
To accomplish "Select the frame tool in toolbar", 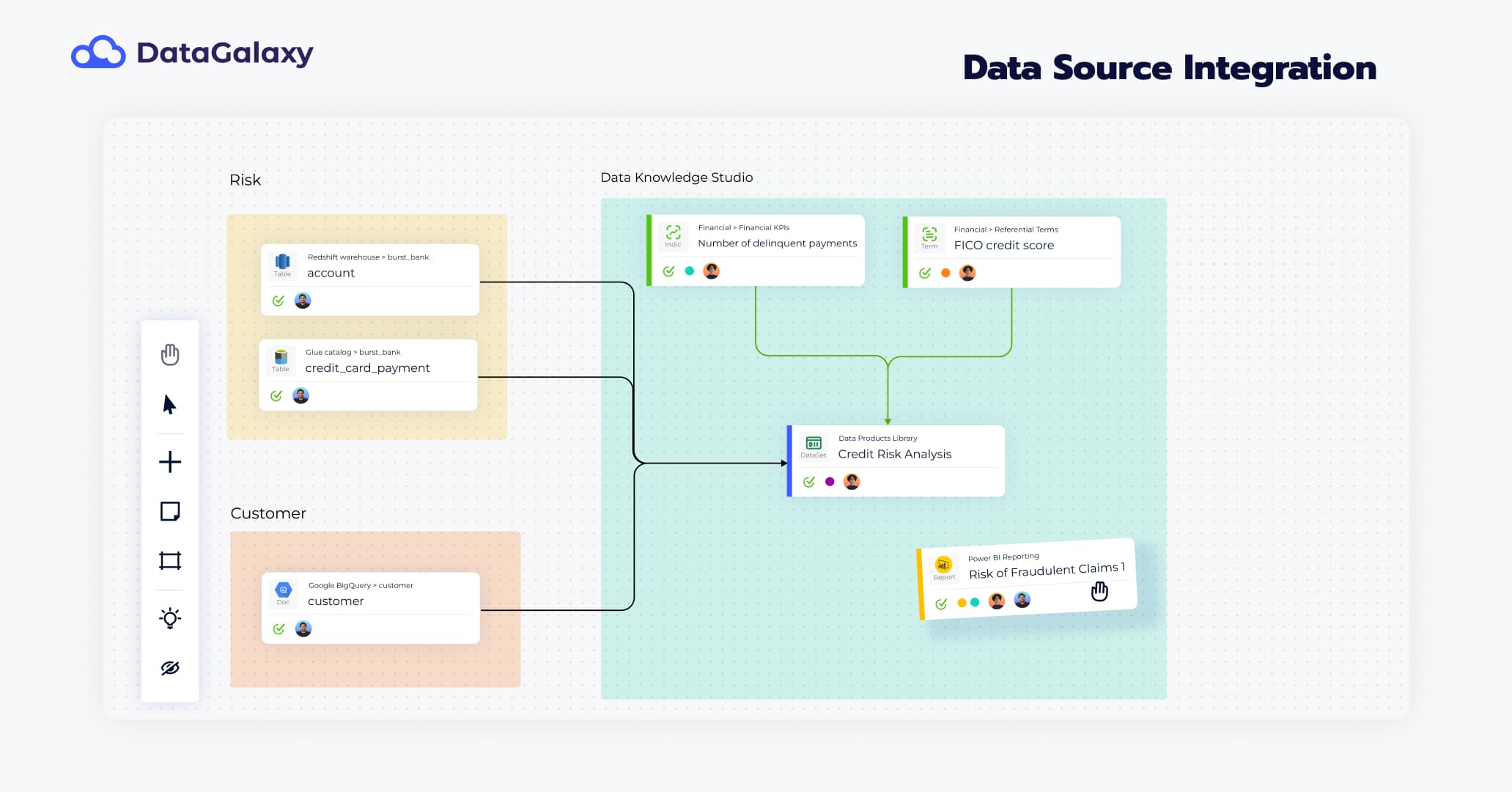I will click(x=170, y=561).
